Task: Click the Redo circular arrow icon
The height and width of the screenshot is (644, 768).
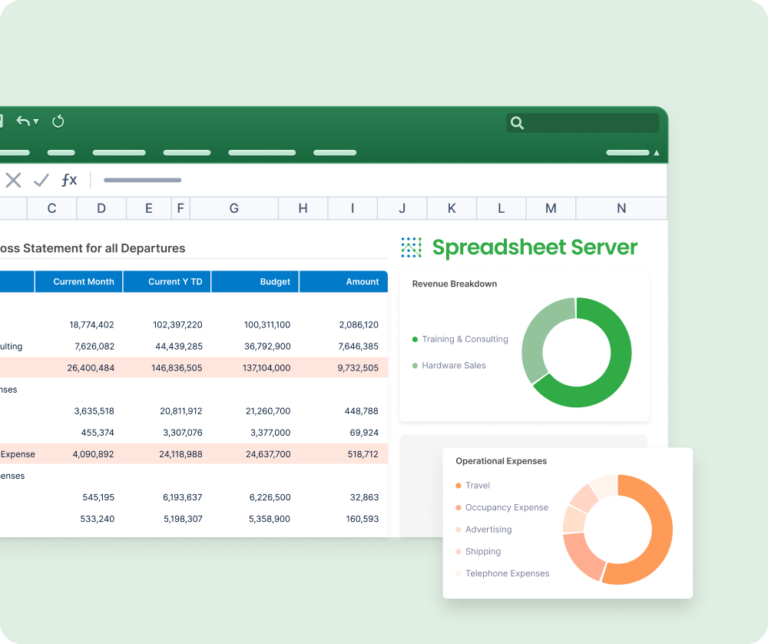Action: [x=58, y=121]
